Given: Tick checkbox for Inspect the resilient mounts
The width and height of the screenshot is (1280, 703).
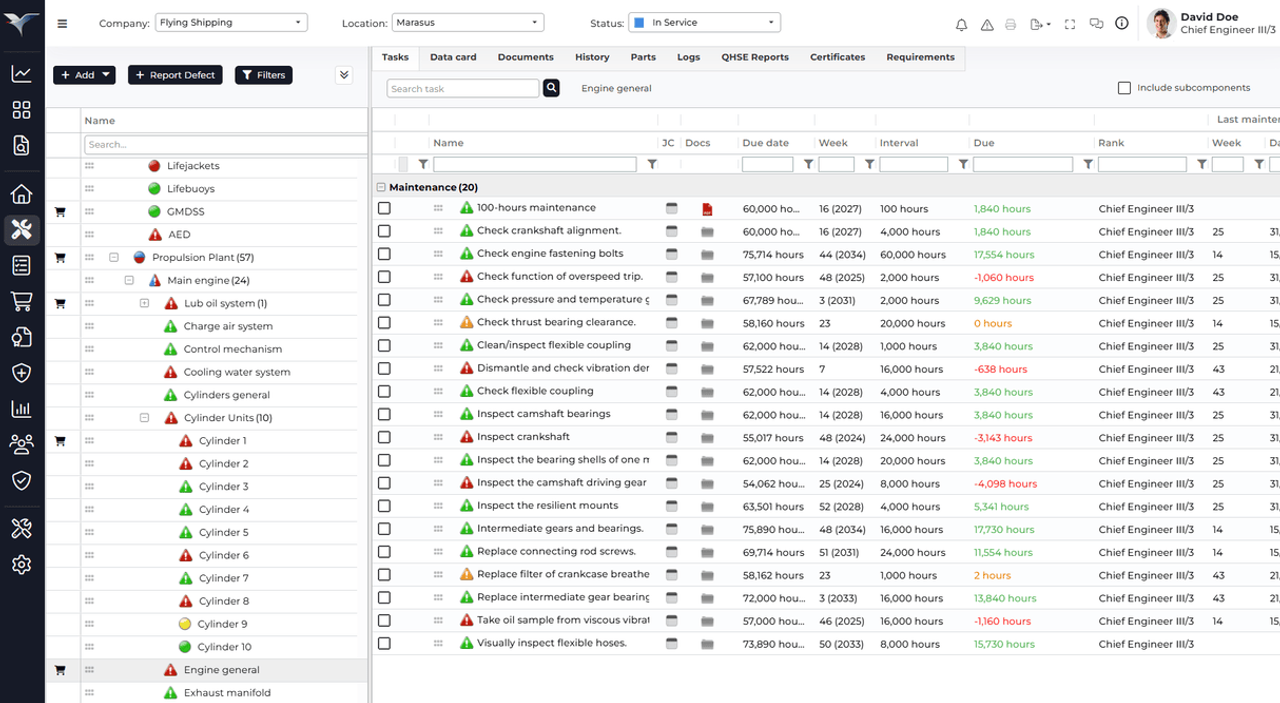Looking at the screenshot, I should tap(384, 506).
